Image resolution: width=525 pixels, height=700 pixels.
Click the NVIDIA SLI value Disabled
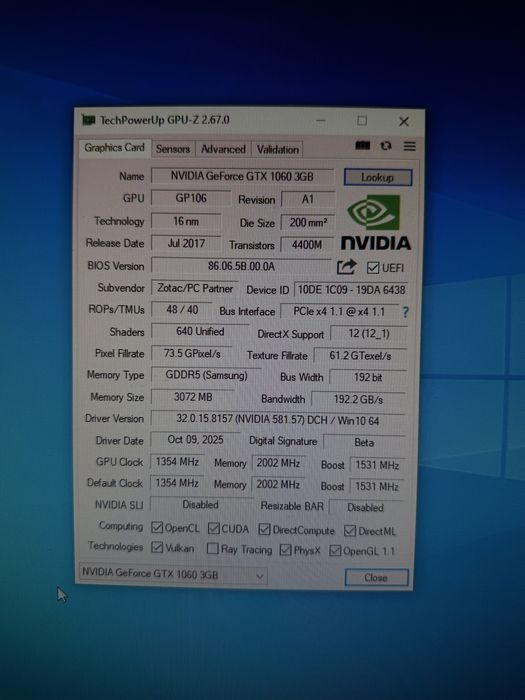201,505
